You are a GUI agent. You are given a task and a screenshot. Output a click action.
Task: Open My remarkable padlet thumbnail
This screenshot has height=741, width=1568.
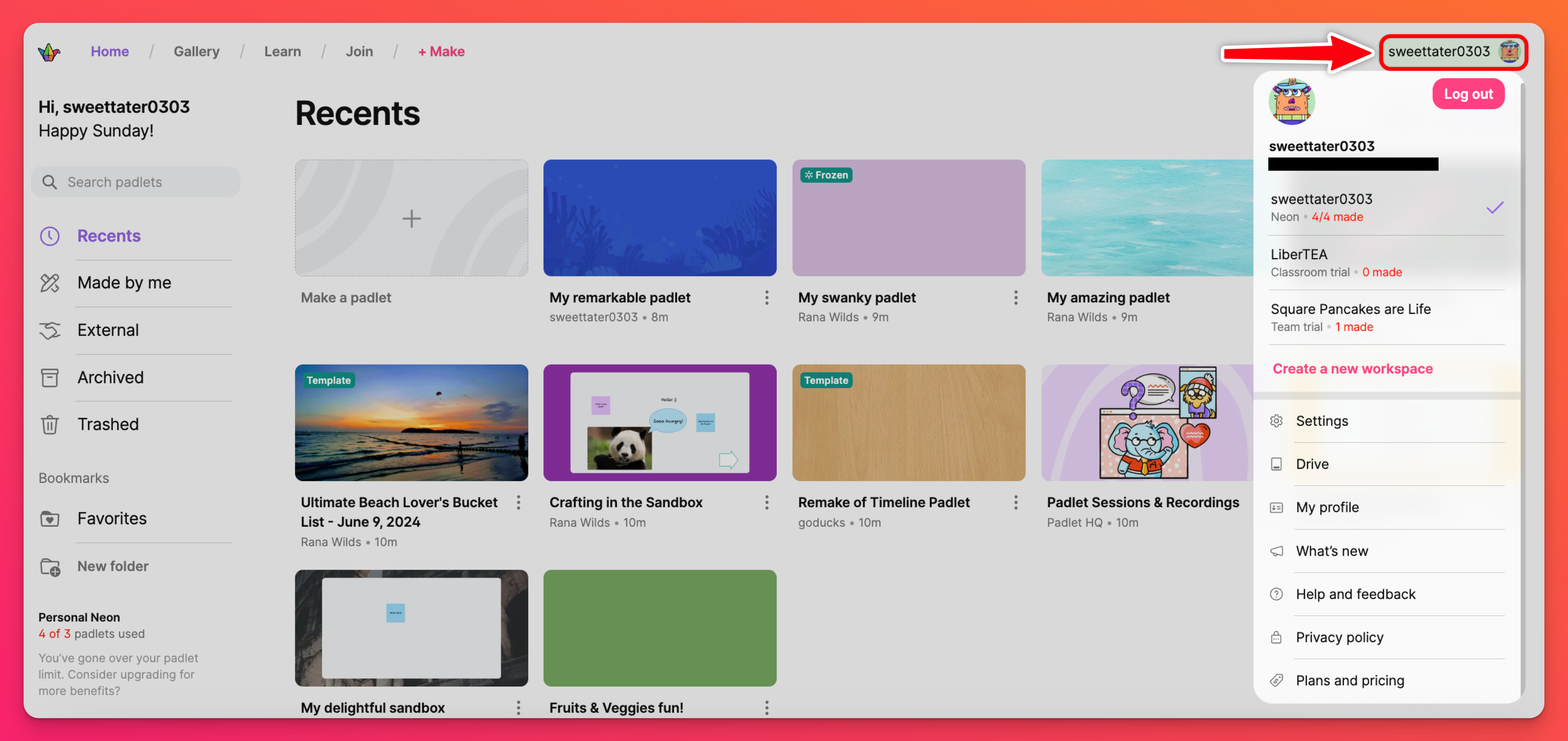660,218
